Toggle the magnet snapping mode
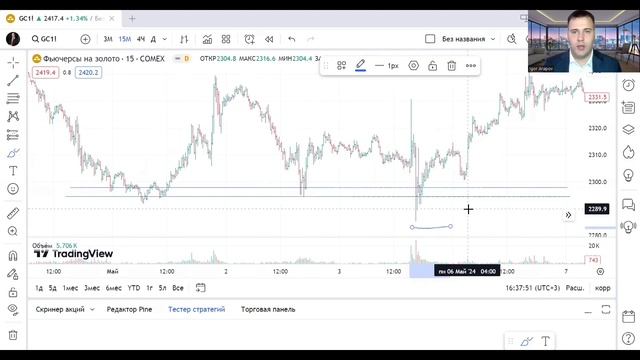This screenshot has height=360, width=640. coord(13,256)
